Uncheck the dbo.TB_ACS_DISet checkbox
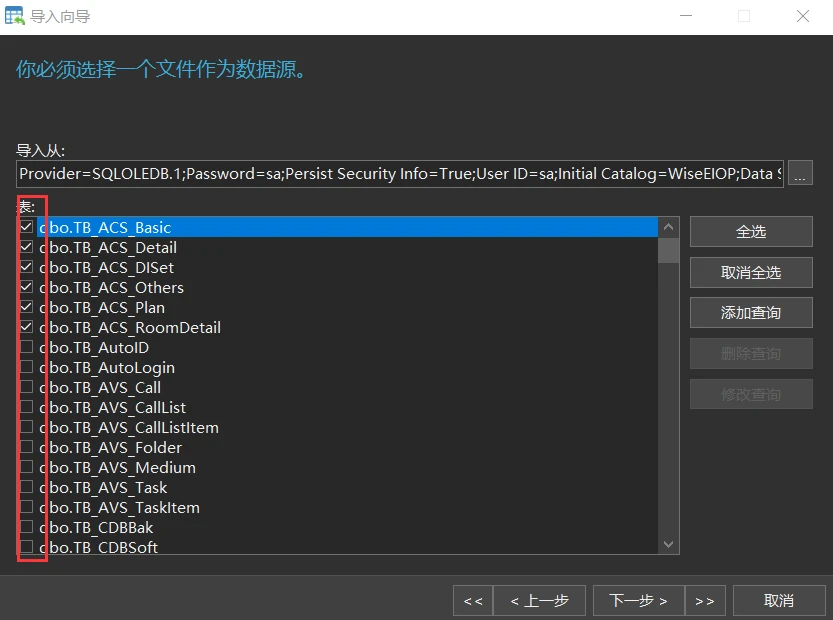The width and height of the screenshot is (833, 620). point(27,267)
